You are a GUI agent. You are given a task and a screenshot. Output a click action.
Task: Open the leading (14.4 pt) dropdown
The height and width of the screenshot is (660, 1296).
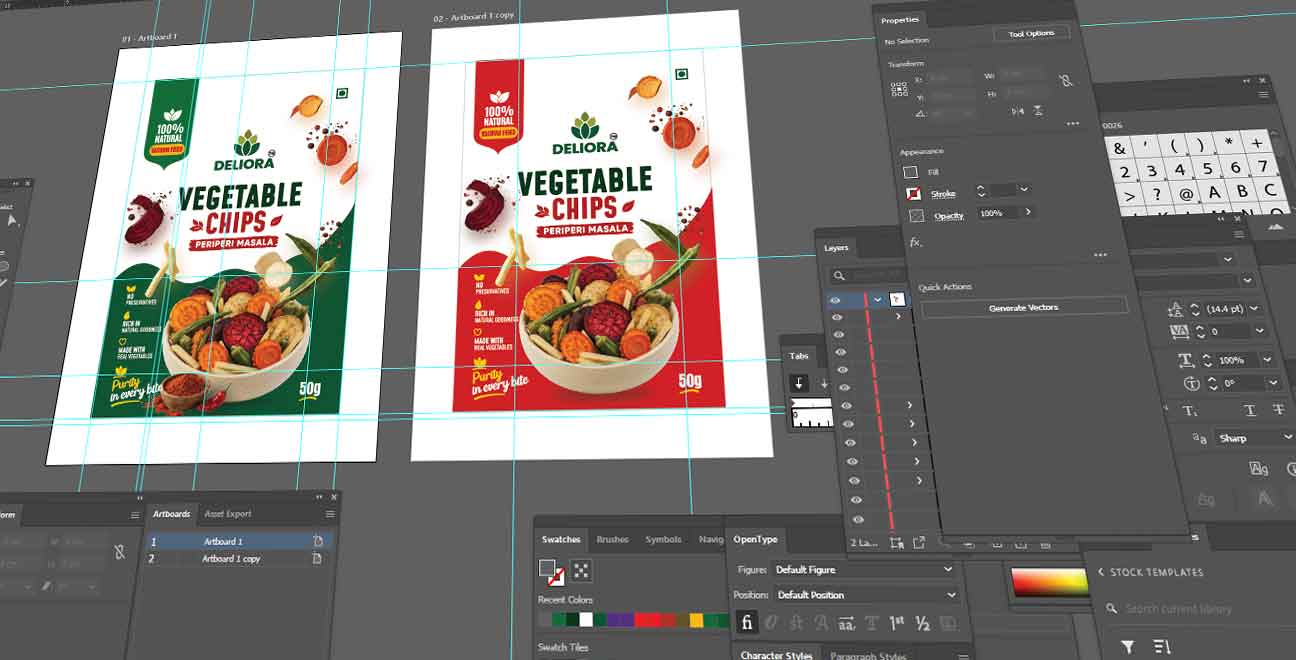[x=1254, y=309]
